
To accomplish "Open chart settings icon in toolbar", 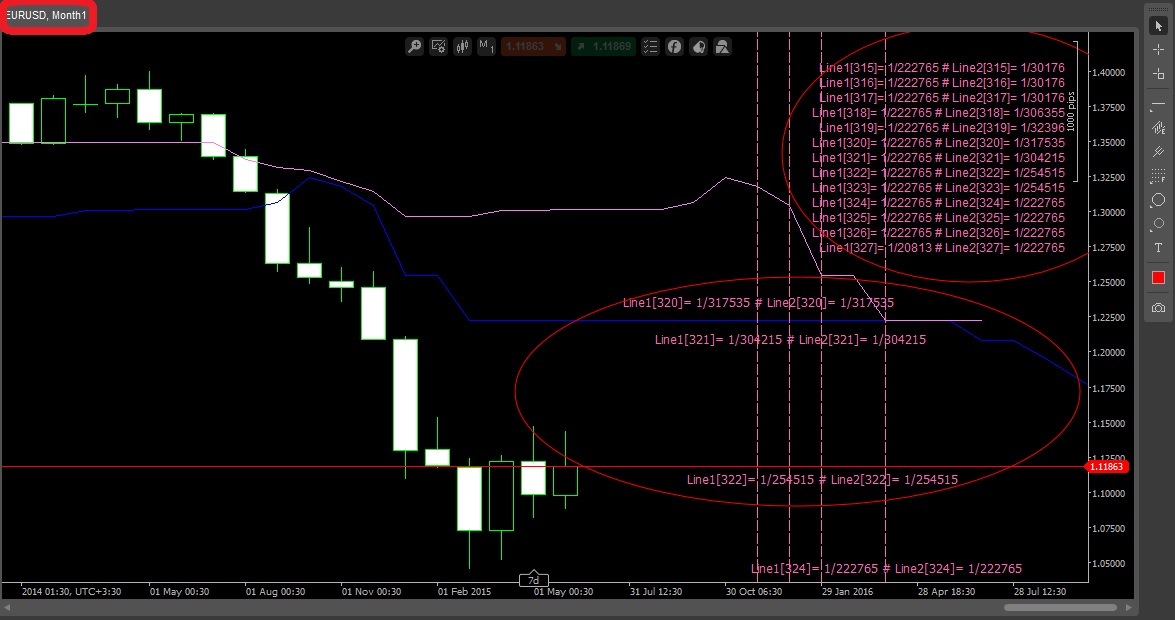I will (x=438, y=46).
